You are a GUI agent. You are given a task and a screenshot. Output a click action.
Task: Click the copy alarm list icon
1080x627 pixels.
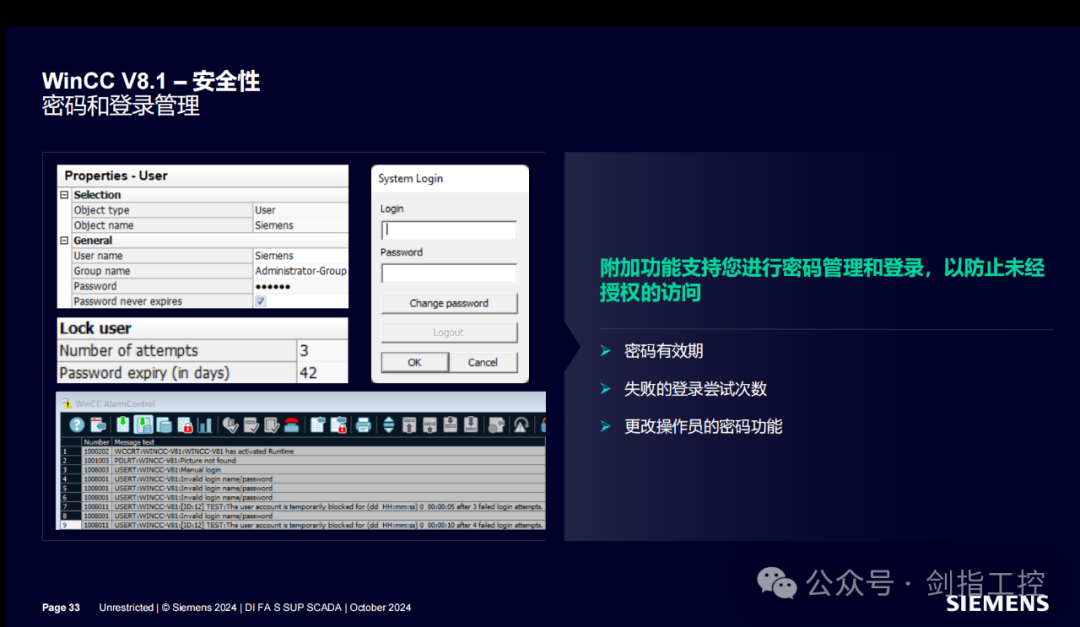[162, 423]
